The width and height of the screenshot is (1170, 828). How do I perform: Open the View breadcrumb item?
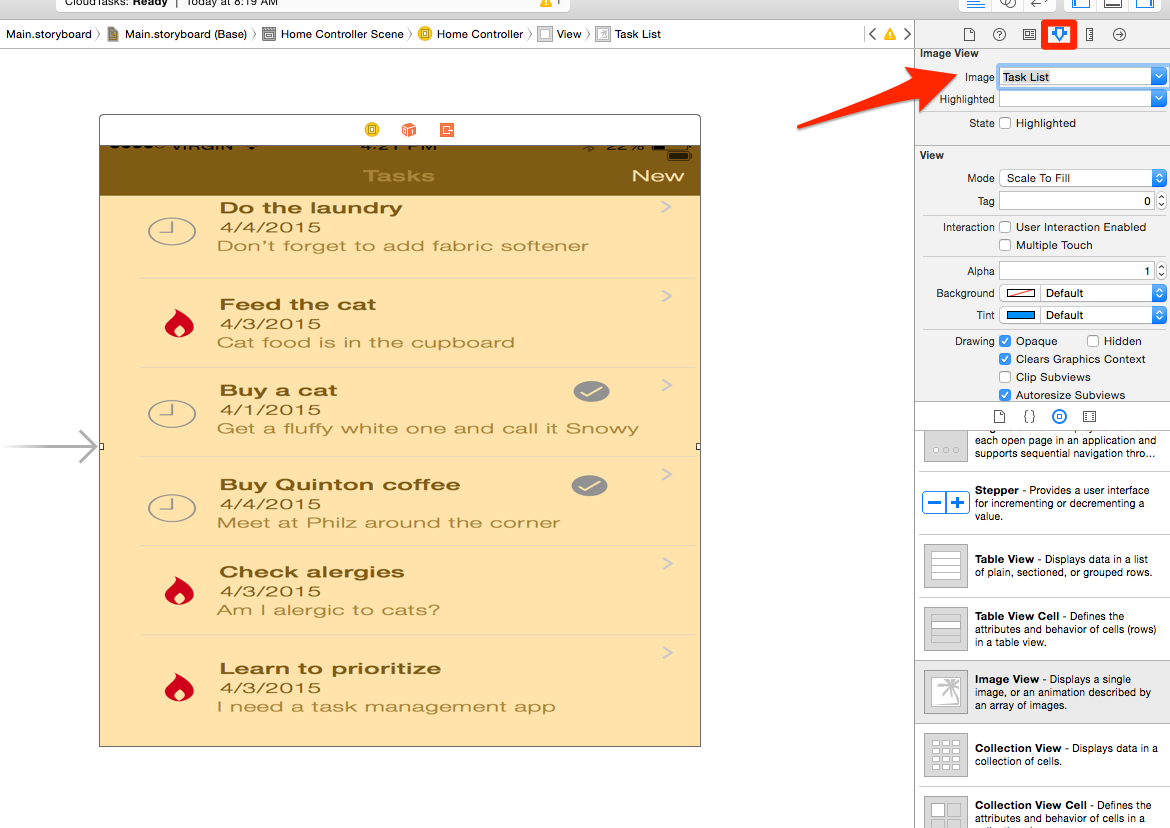click(x=560, y=34)
